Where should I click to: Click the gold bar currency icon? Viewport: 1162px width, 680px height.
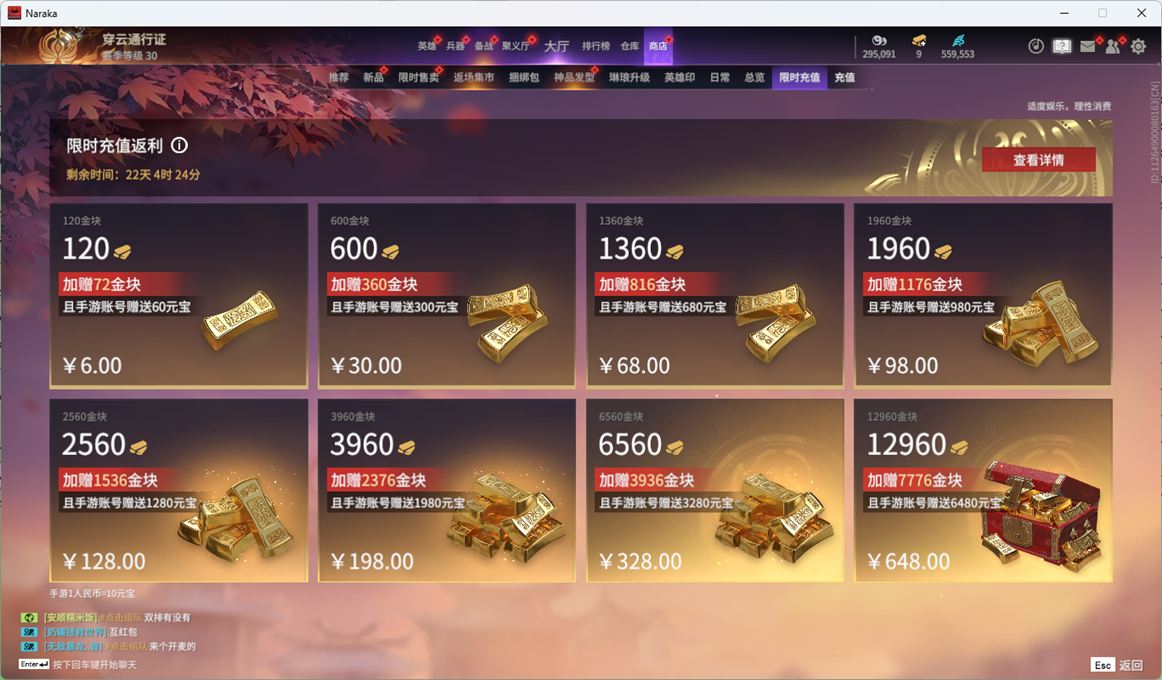click(x=919, y=41)
